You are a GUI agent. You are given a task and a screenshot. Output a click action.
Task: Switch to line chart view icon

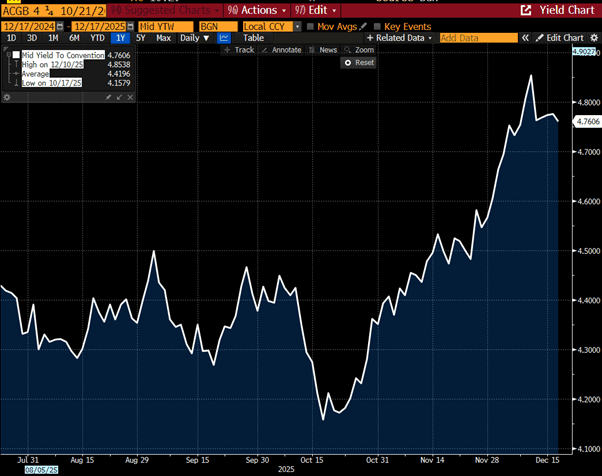click(x=224, y=38)
